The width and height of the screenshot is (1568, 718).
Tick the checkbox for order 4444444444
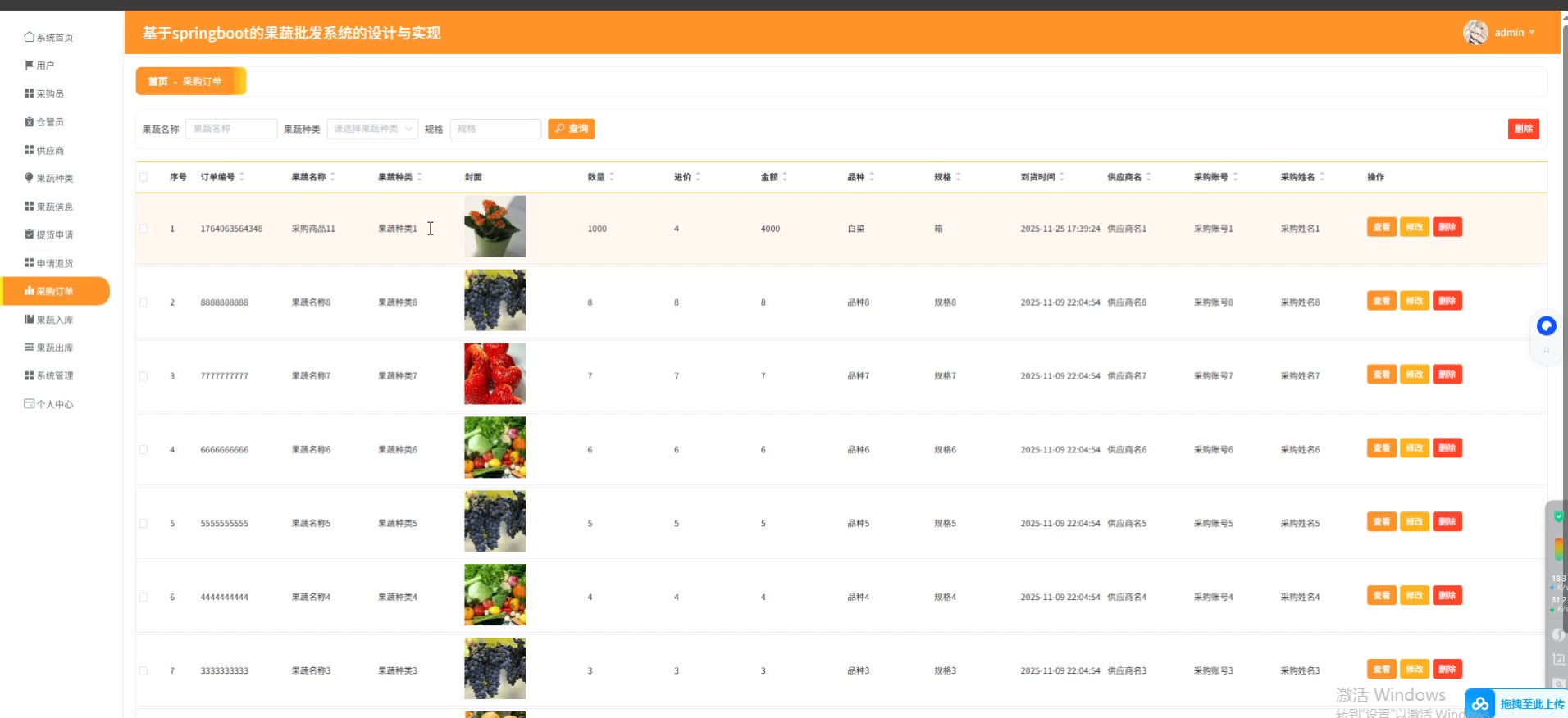click(144, 598)
